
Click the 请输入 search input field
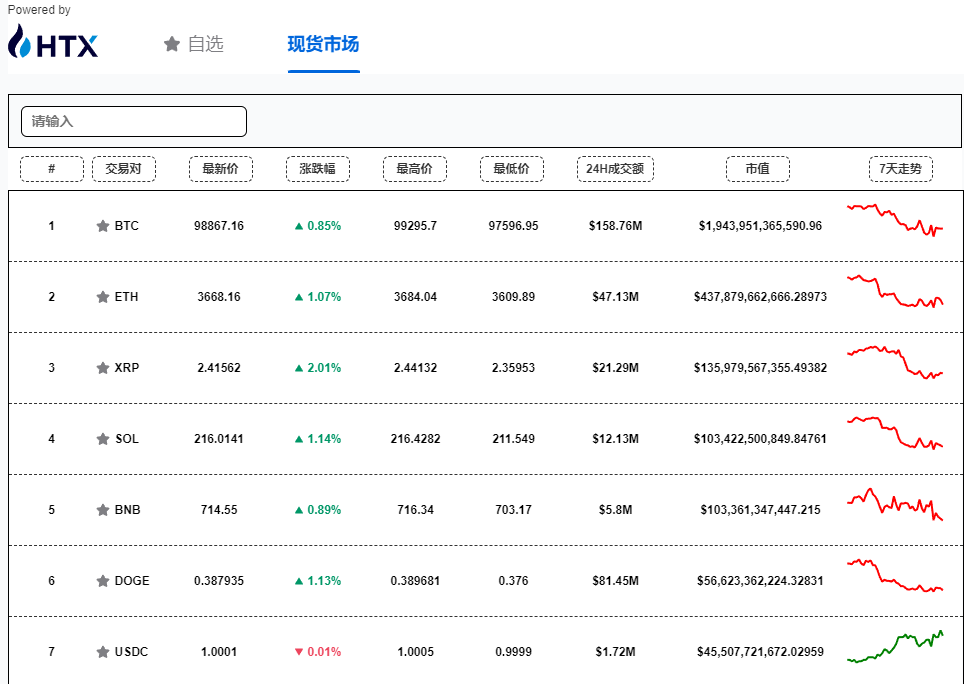[134, 121]
